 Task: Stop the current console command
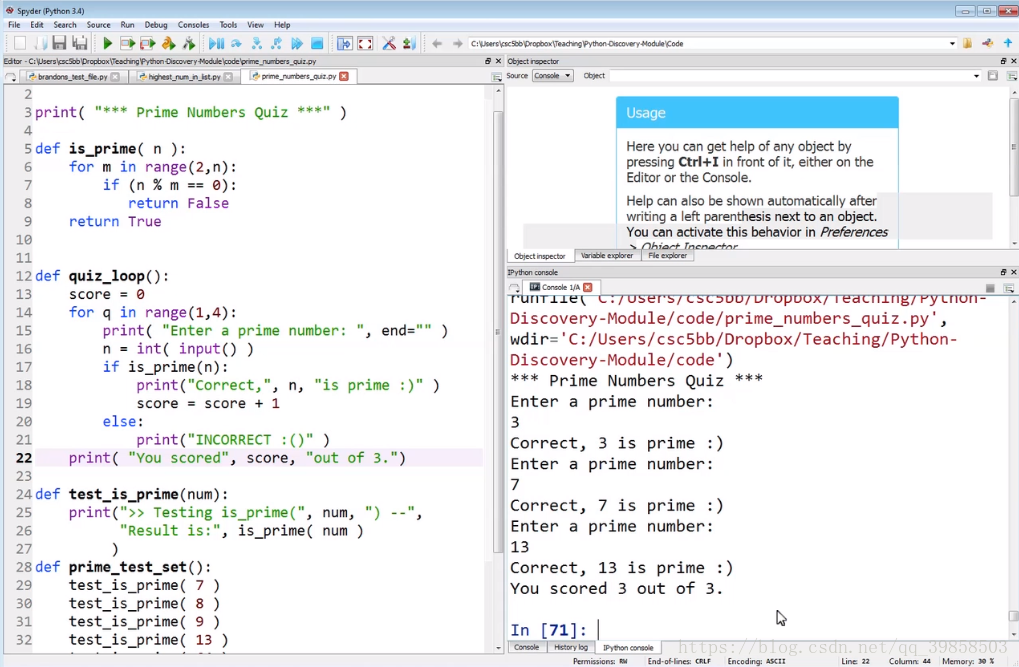click(x=990, y=287)
